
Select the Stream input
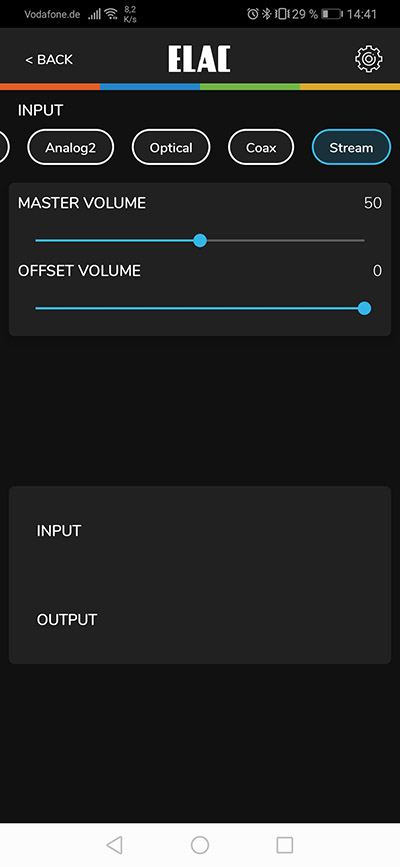point(351,147)
